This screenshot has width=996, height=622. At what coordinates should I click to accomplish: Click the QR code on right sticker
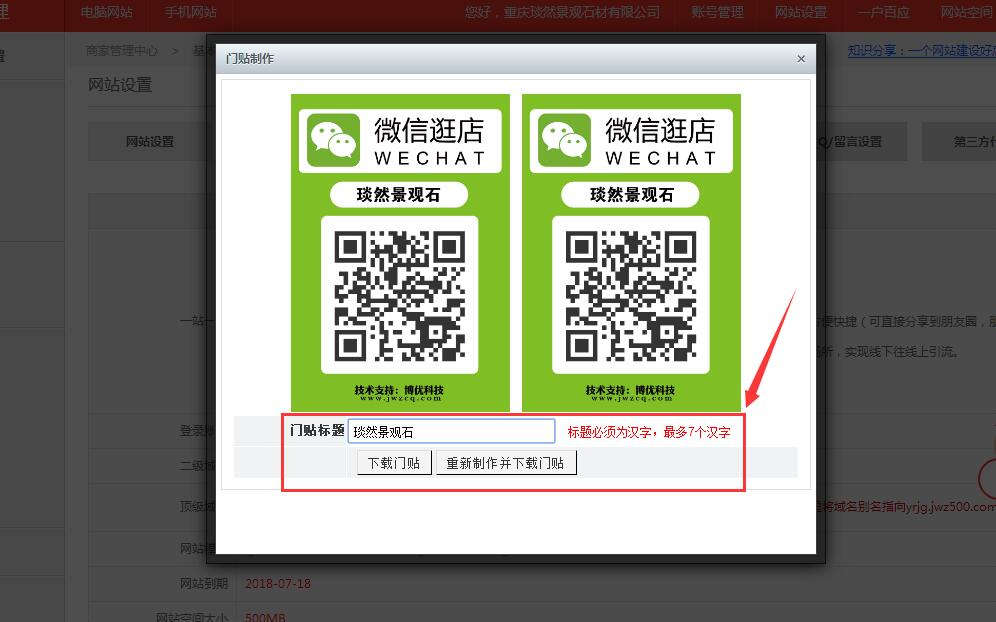coord(631,295)
